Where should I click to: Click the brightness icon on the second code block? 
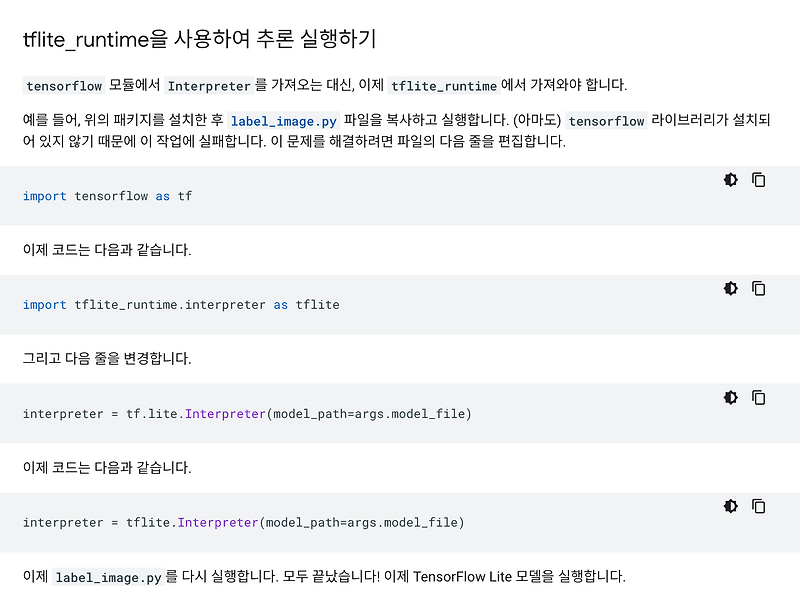[x=731, y=288]
